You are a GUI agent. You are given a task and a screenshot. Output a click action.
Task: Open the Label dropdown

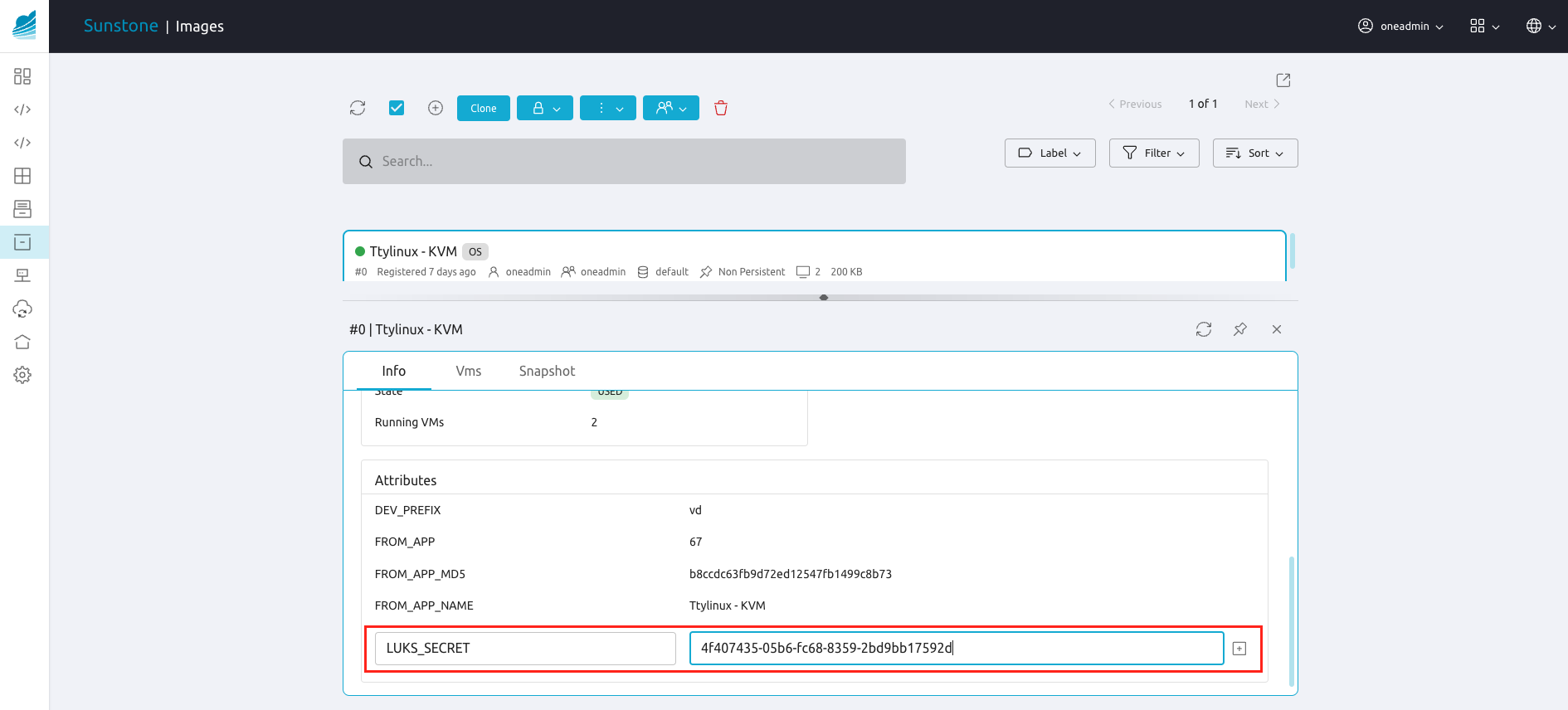pyautogui.click(x=1050, y=153)
